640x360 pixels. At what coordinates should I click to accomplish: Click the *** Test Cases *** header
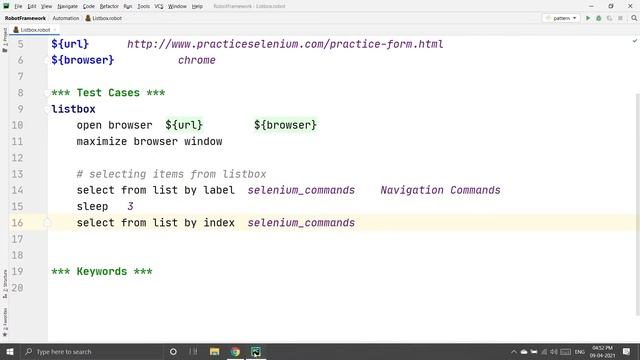[x=108, y=93]
